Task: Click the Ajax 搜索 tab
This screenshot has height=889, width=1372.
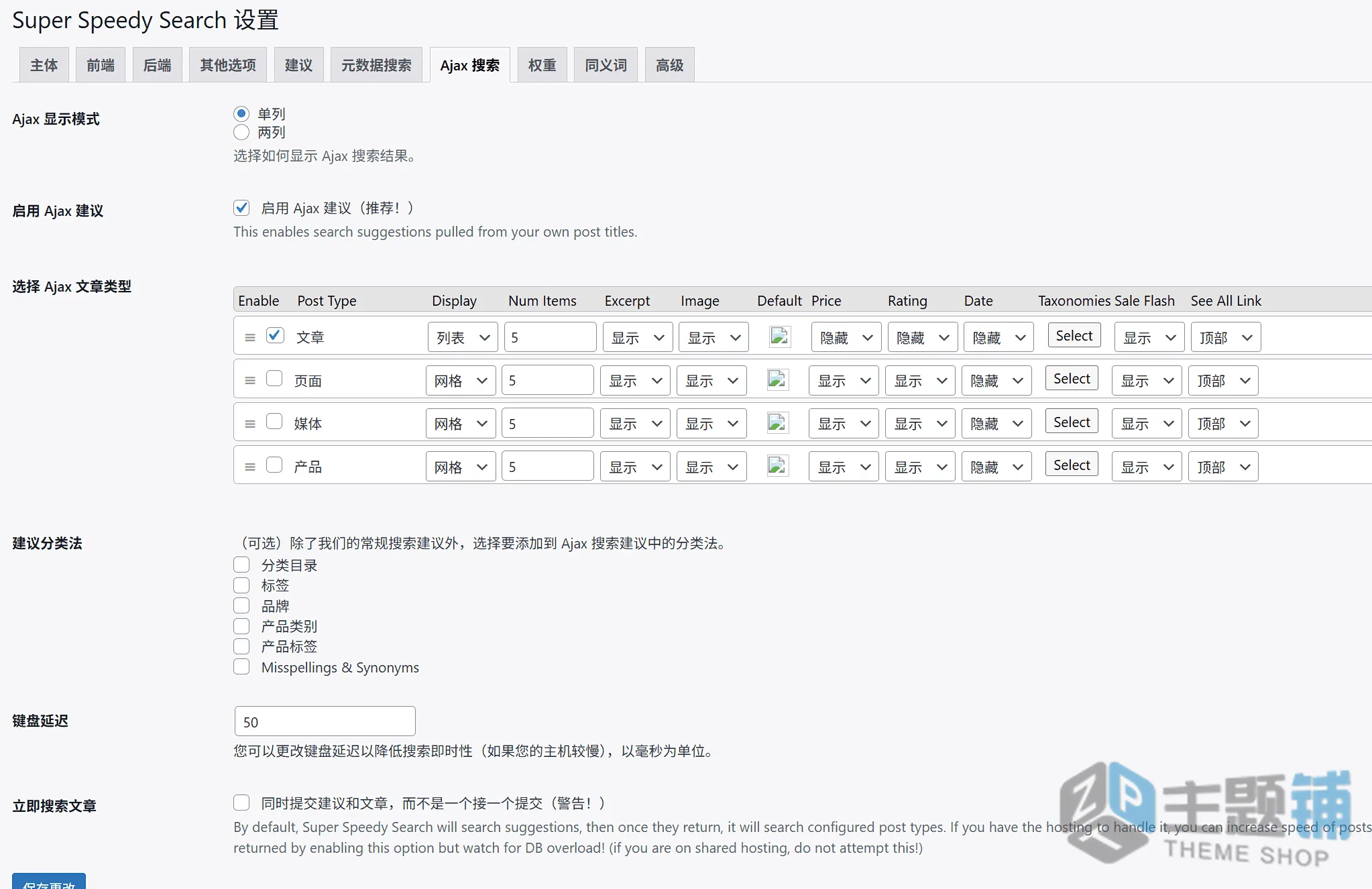Action: pos(470,65)
